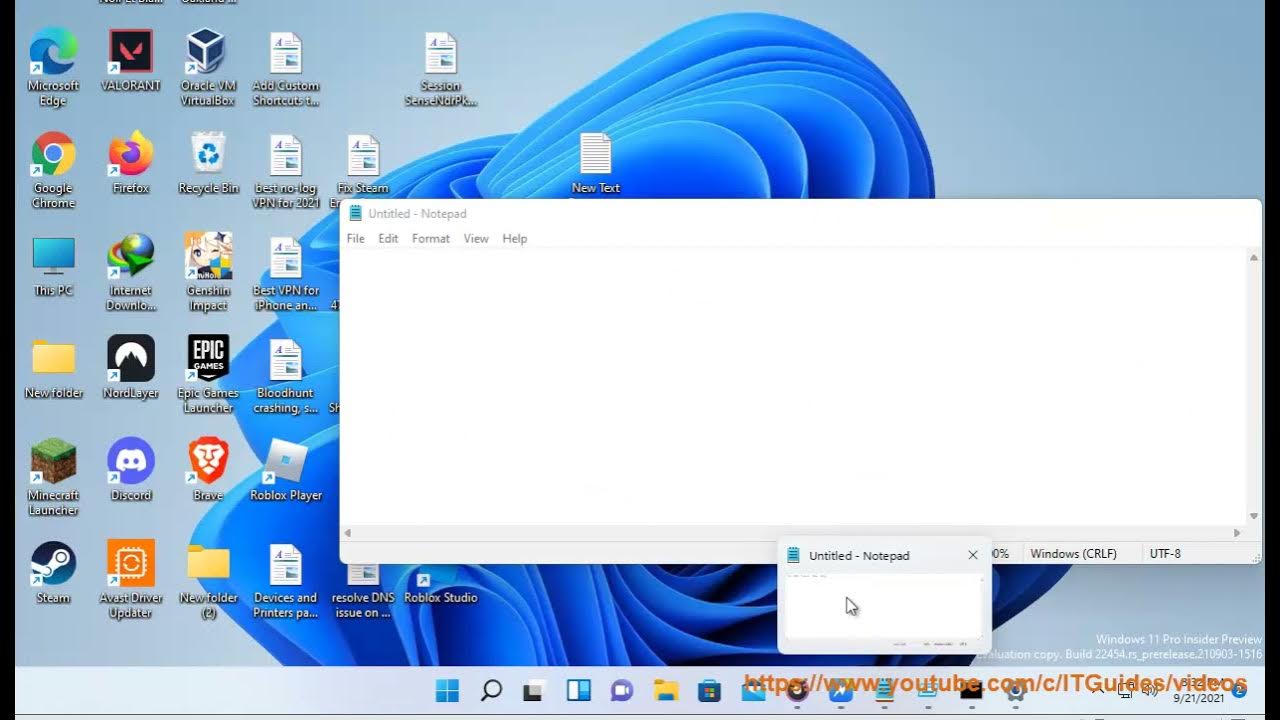
Task: Click the Roblox Studio shortcut label
Action: click(441, 598)
